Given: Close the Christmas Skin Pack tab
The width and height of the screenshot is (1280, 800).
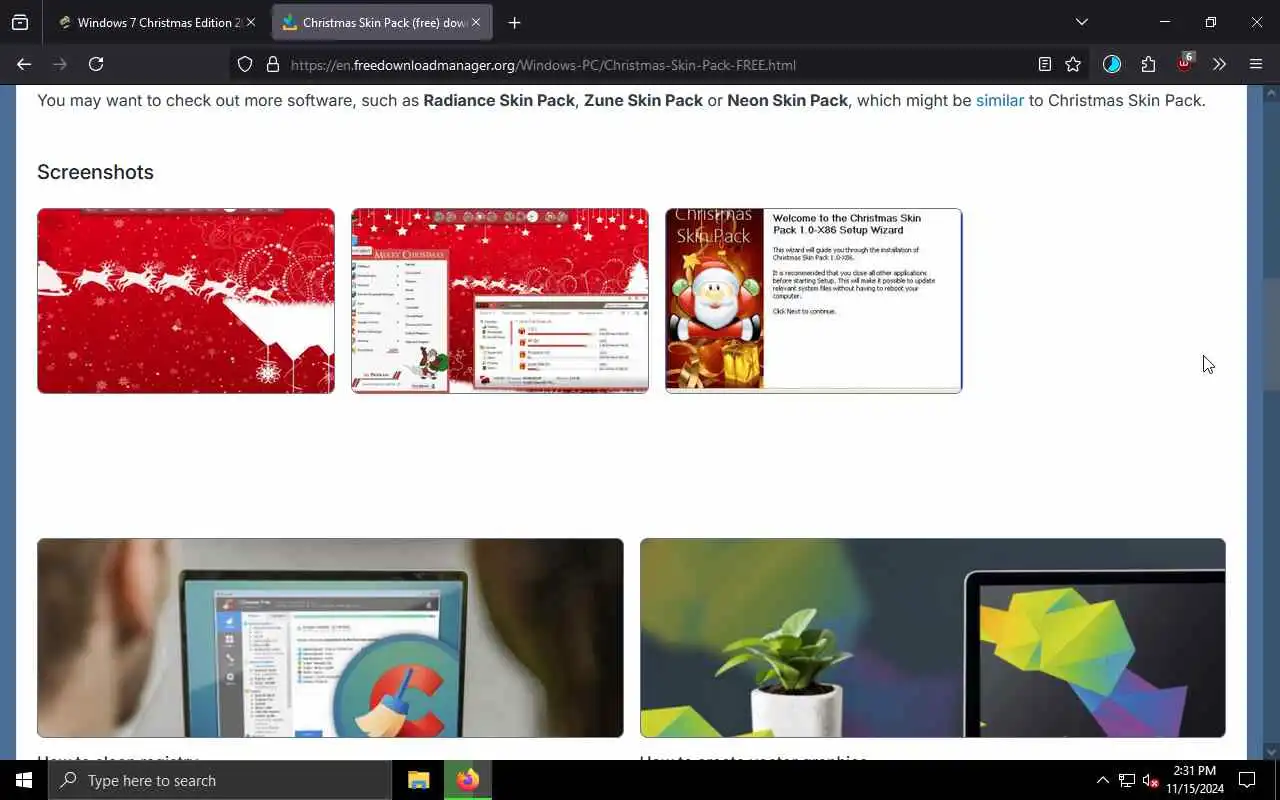Looking at the screenshot, I should 475,22.
